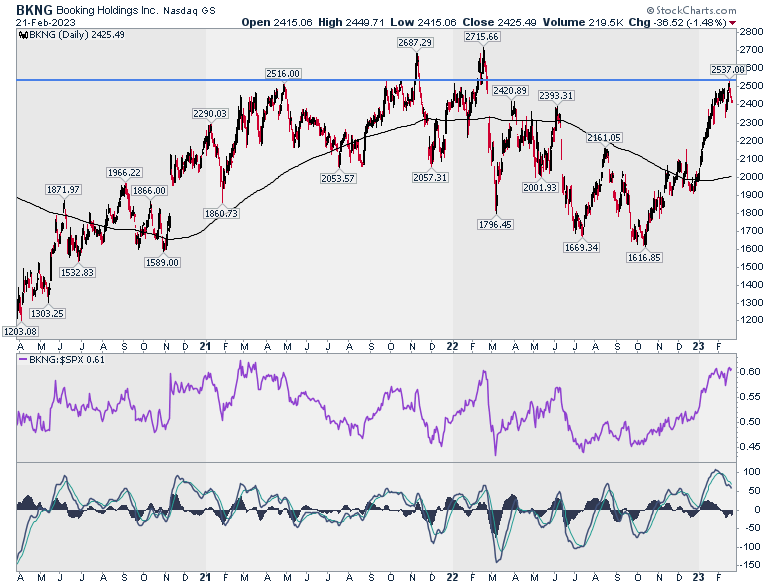Click the date 21-Feb-2023
The height and width of the screenshot is (586, 780).
coord(46,23)
